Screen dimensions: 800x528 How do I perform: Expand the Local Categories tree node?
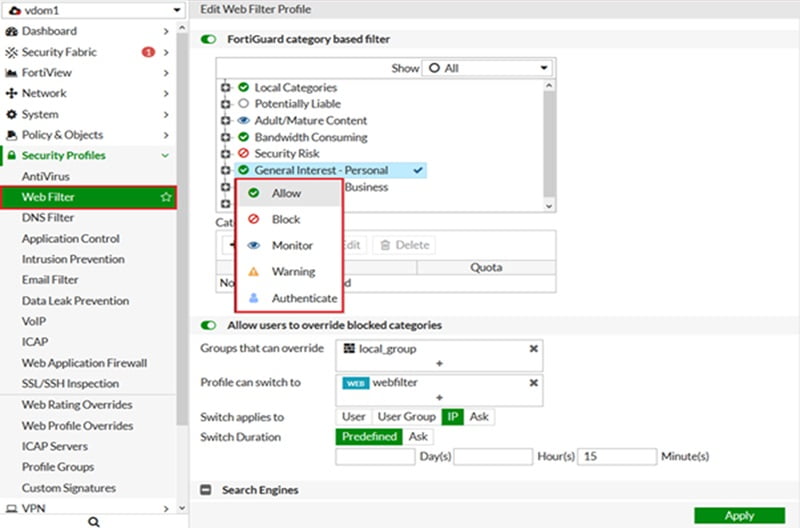coord(226,88)
